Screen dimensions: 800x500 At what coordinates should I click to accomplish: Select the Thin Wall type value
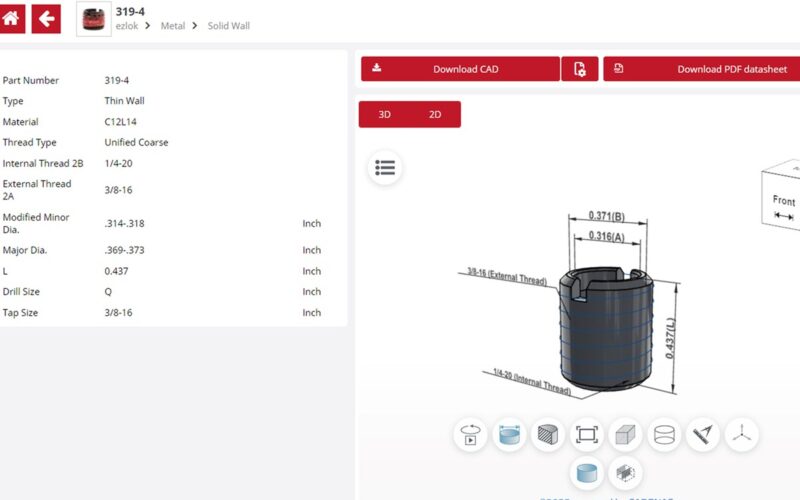[x=124, y=101]
